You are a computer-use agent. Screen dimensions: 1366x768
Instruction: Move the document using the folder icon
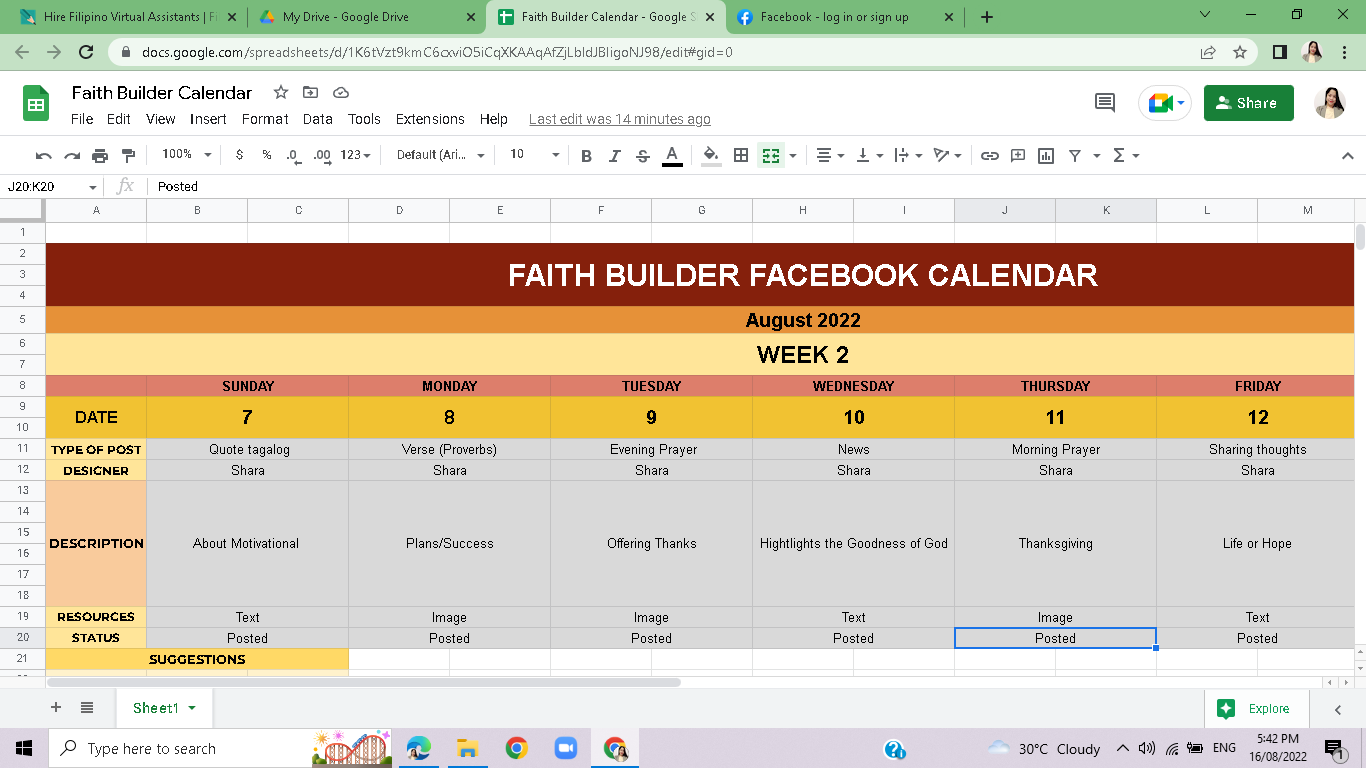coord(311,92)
